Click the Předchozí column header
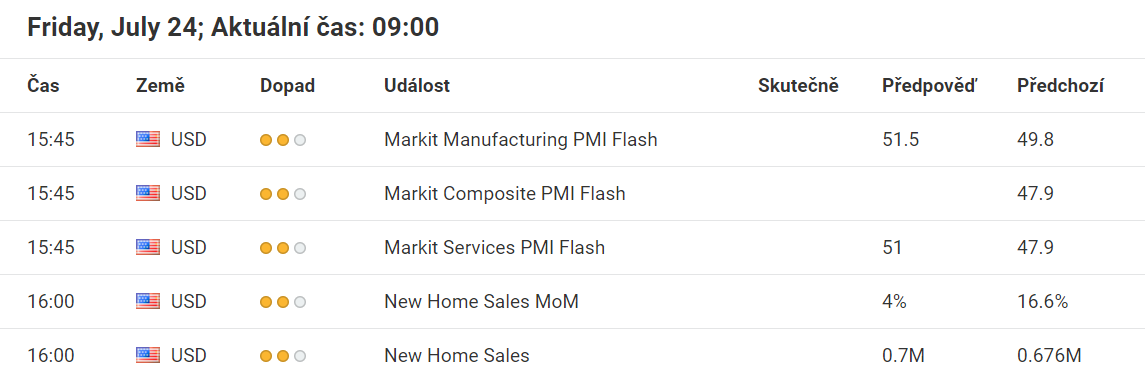The image size is (1145, 380). pos(1060,86)
